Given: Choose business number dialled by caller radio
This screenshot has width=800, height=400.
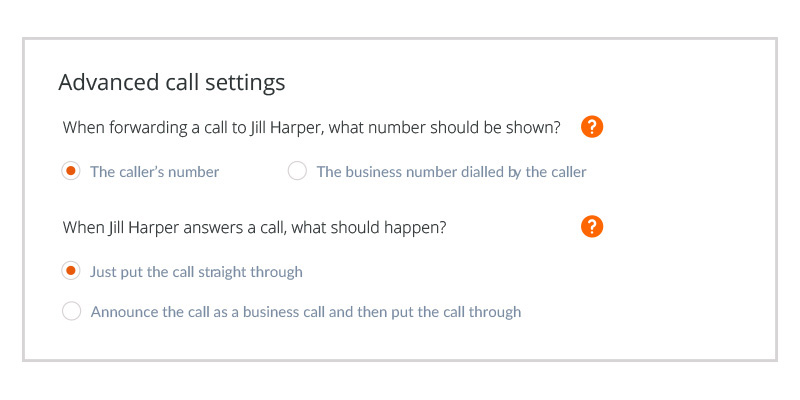Looking at the screenshot, I should 297,171.
